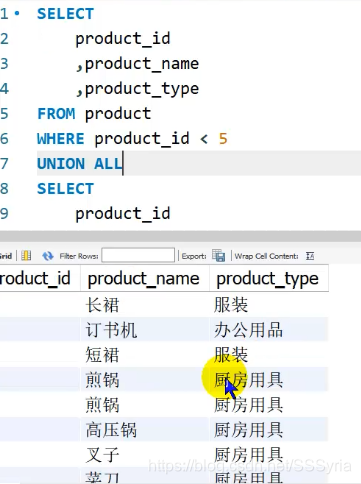Click the FROM product line

coord(94,114)
